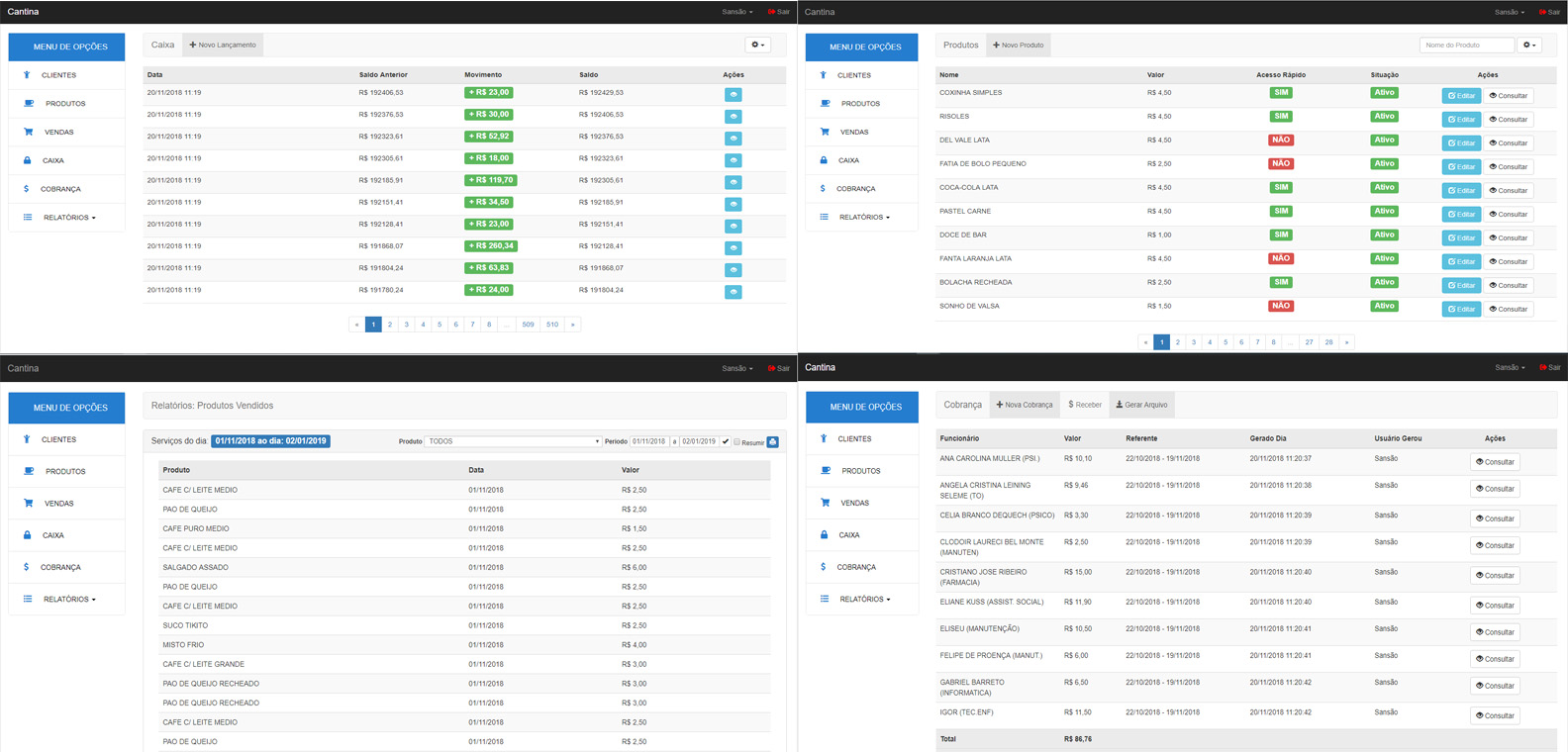This screenshot has height=752, width=1568.
Task: Click + Novo Produto in Produtos panel
Action: [x=1019, y=45]
